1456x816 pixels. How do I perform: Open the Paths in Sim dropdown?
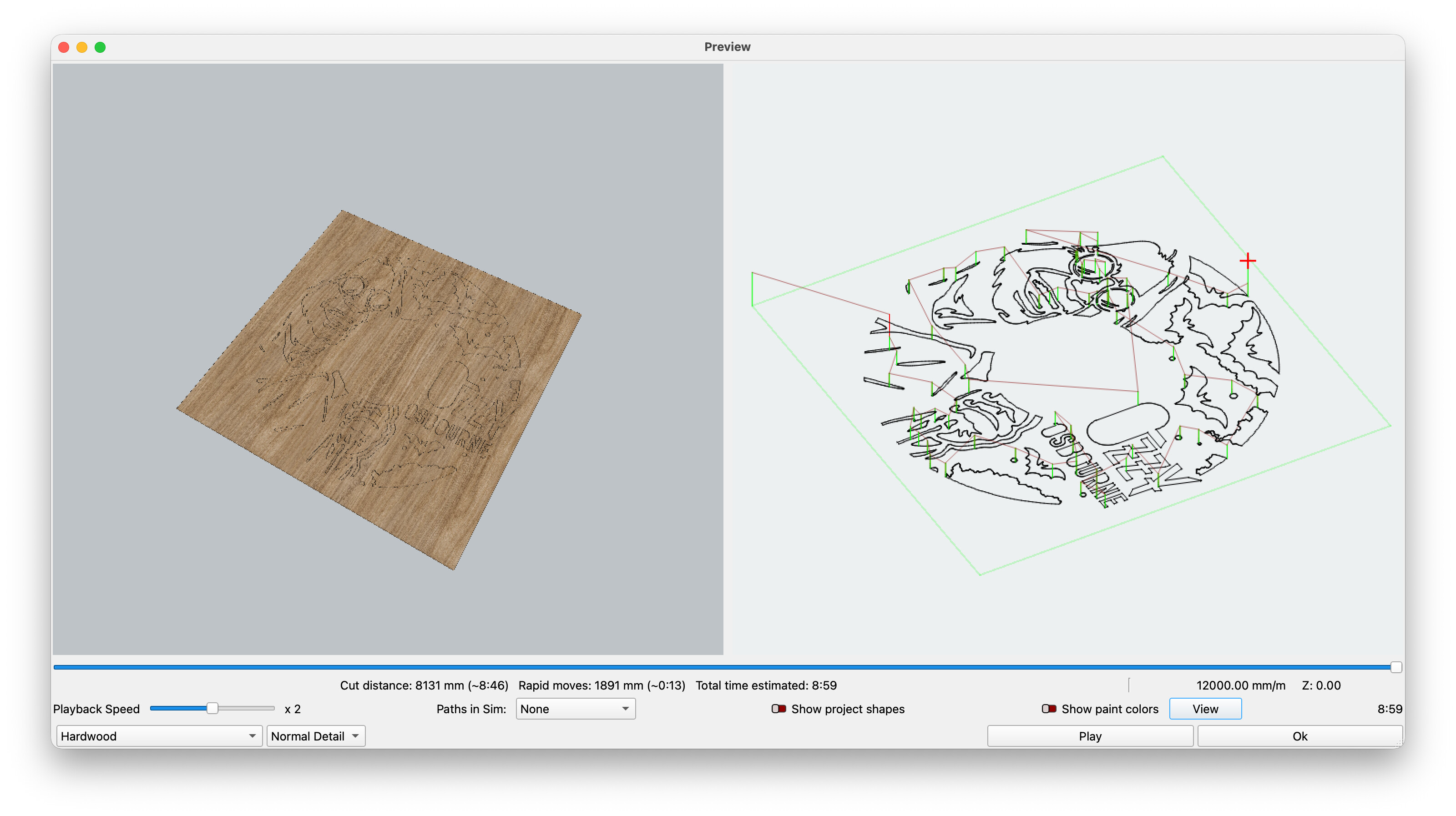(x=576, y=709)
